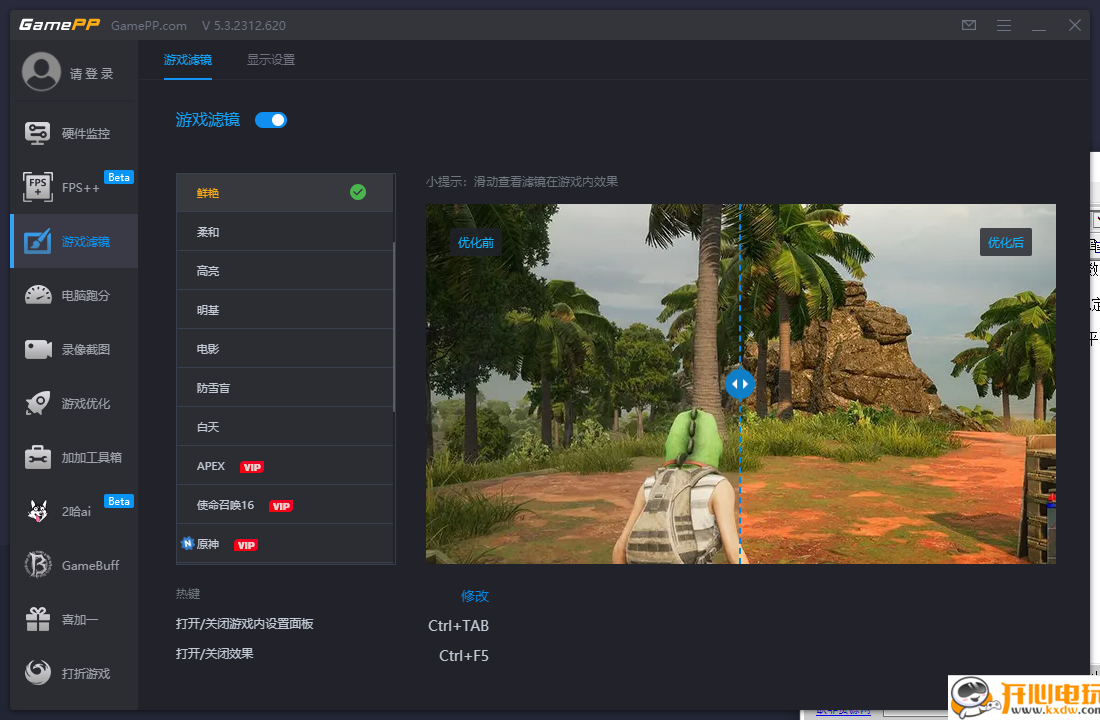This screenshot has width=1100, height=720.
Task: Open the PC benchmark (电脑跑分) gauge icon
Action: coord(38,295)
